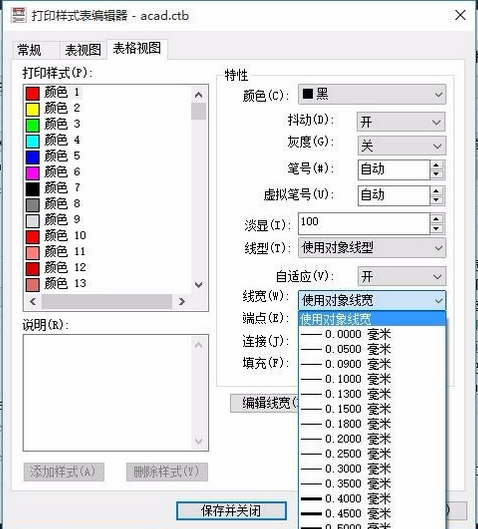Decrease 笔号 with down spinner

coord(437,174)
